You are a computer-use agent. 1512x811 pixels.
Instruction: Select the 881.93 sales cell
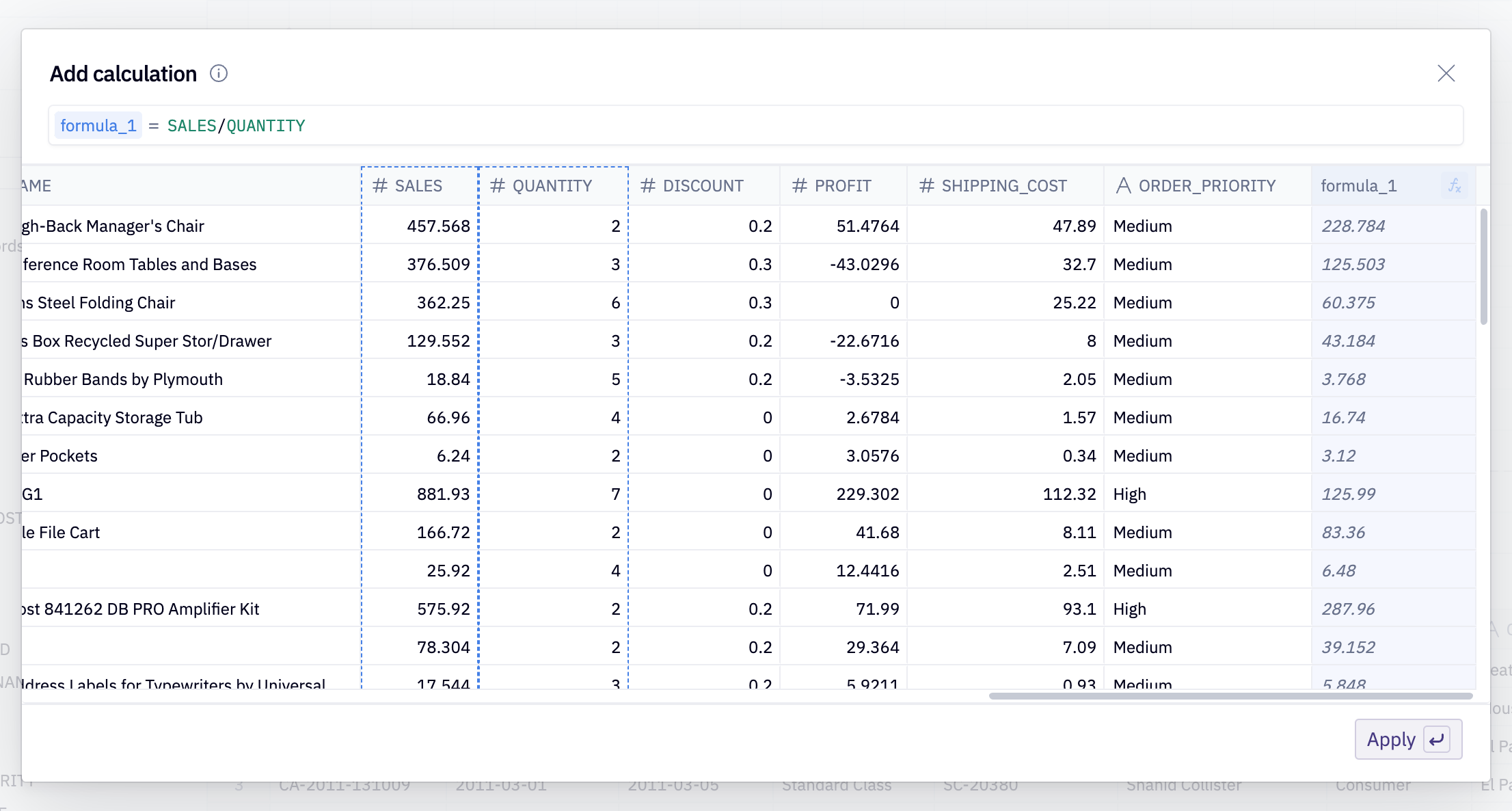click(x=443, y=494)
